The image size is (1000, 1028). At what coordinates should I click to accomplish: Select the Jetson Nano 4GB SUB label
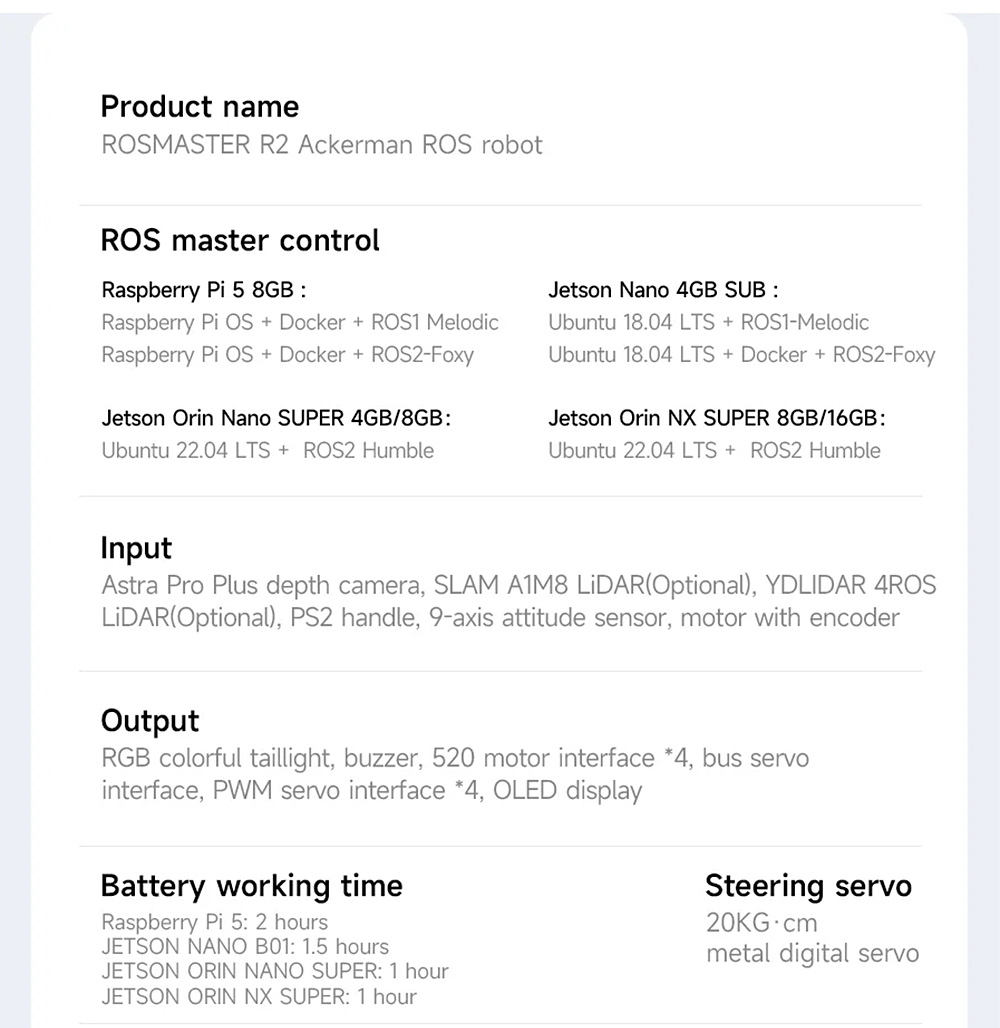pyautogui.click(x=663, y=290)
